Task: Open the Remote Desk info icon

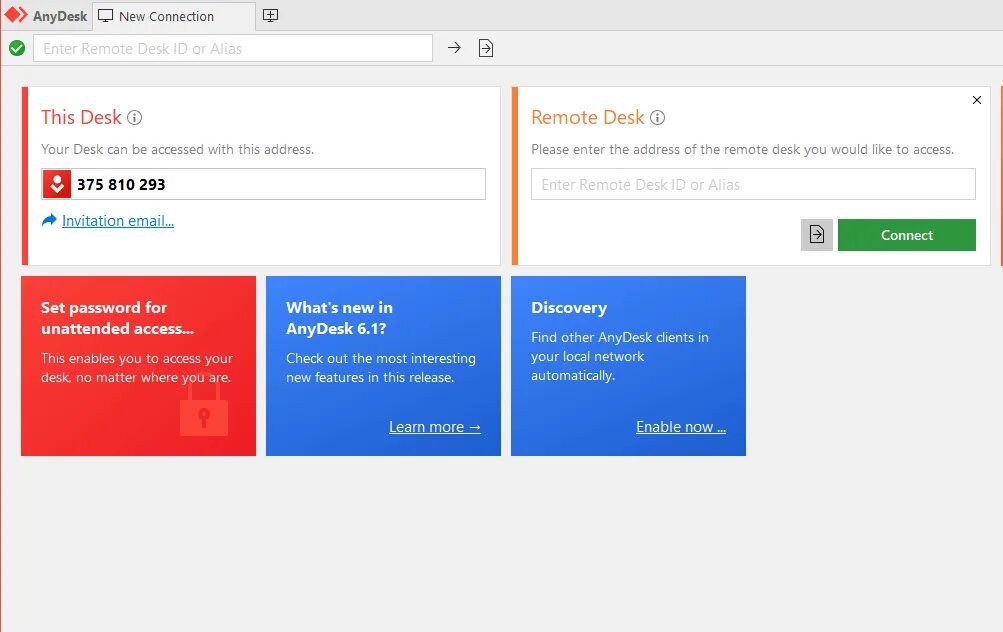Action: pos(658,118)
